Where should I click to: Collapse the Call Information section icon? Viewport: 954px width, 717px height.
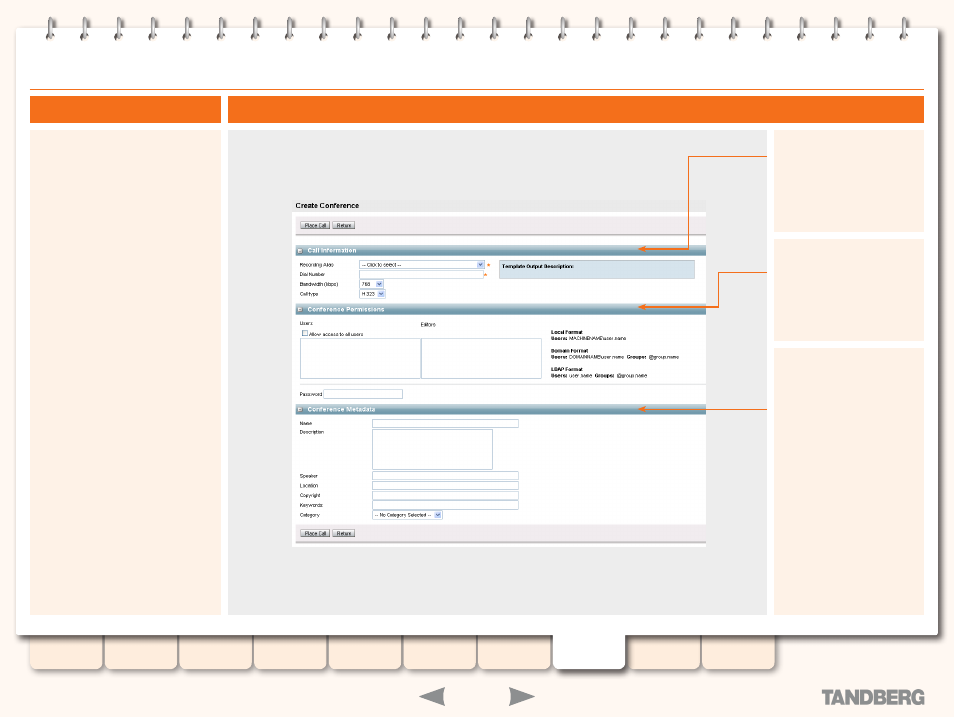(x=300, y=251)
